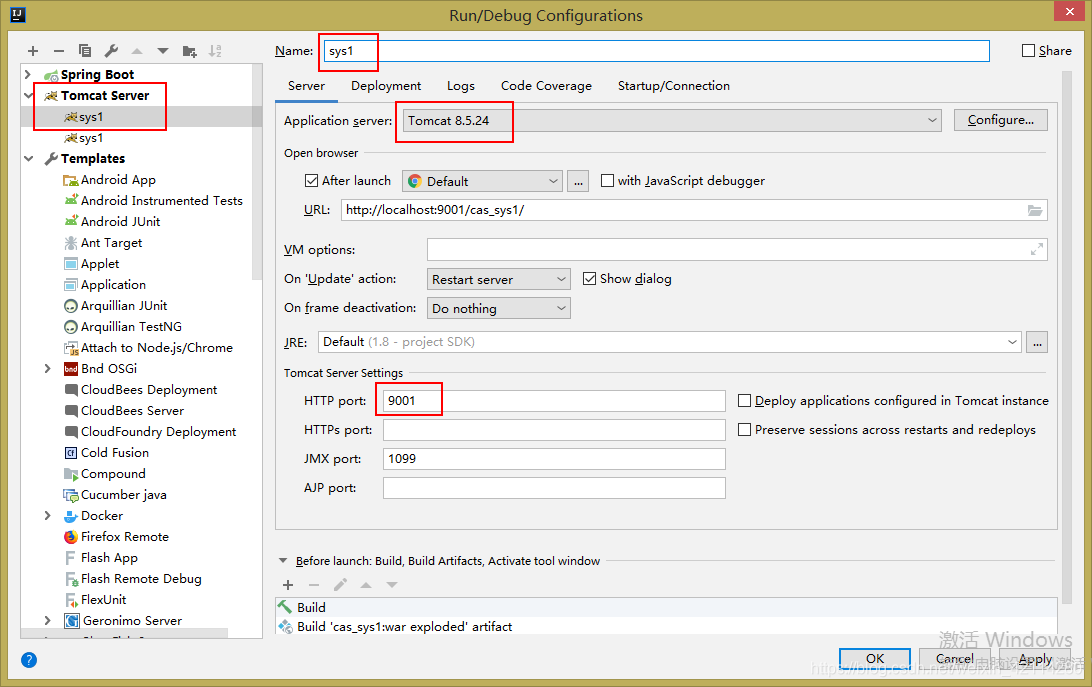Collapse the Templates tree node

[28, 159]
